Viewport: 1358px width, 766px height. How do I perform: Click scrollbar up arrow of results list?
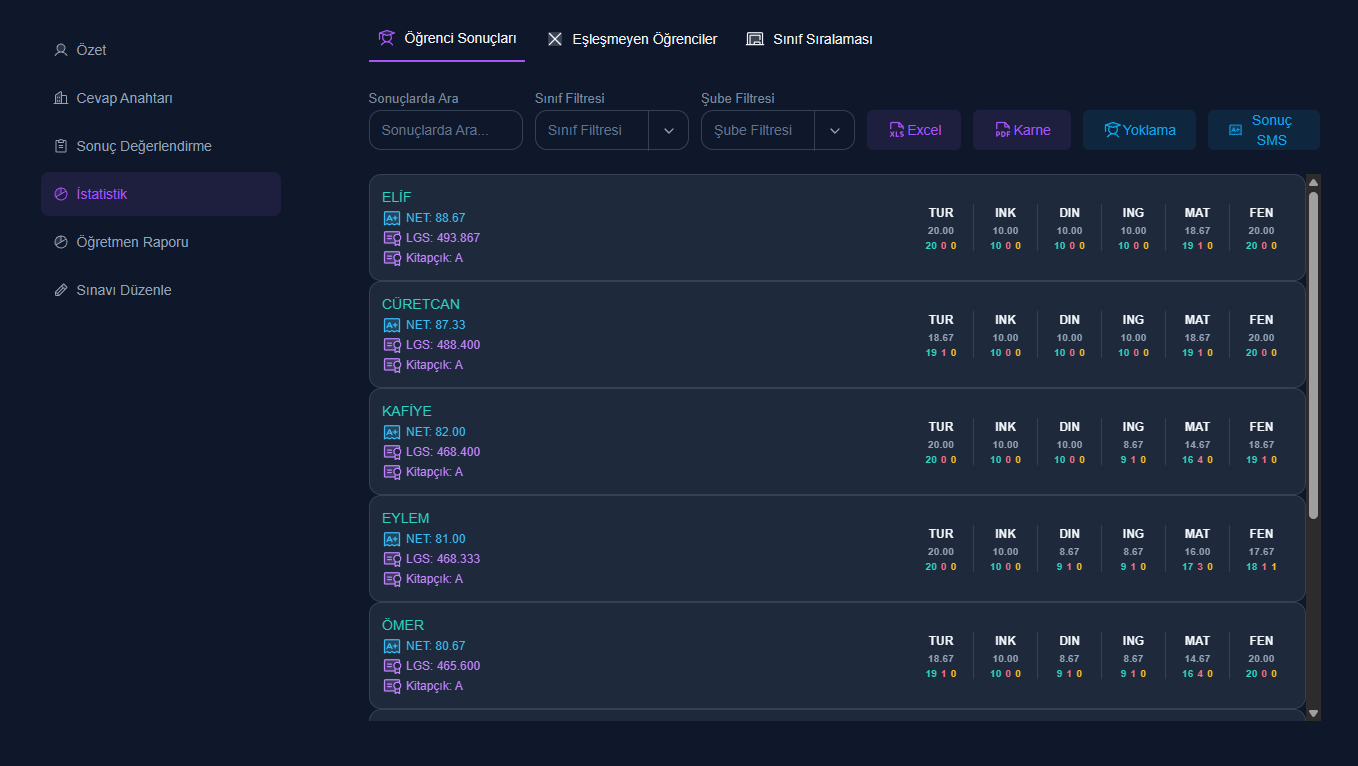click(x=1313, y=182)
